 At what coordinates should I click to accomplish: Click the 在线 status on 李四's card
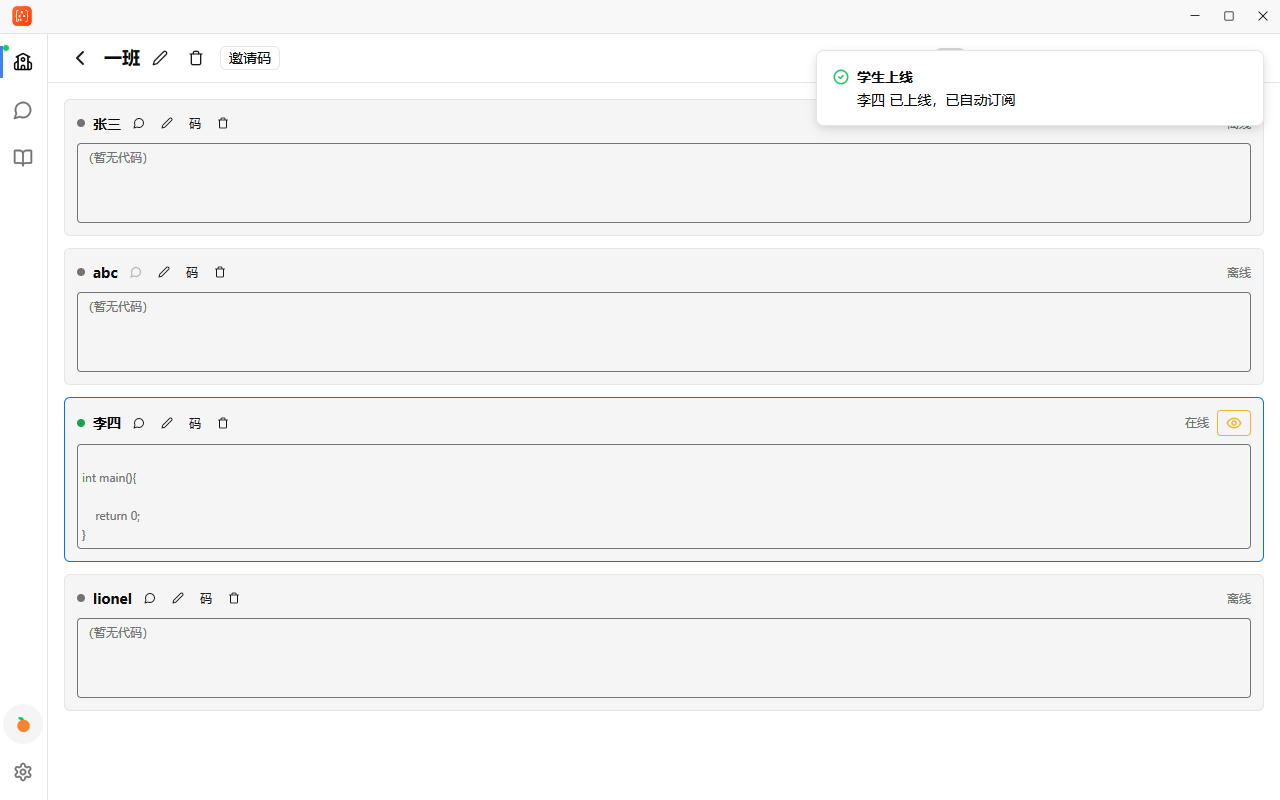point(1197,423)
